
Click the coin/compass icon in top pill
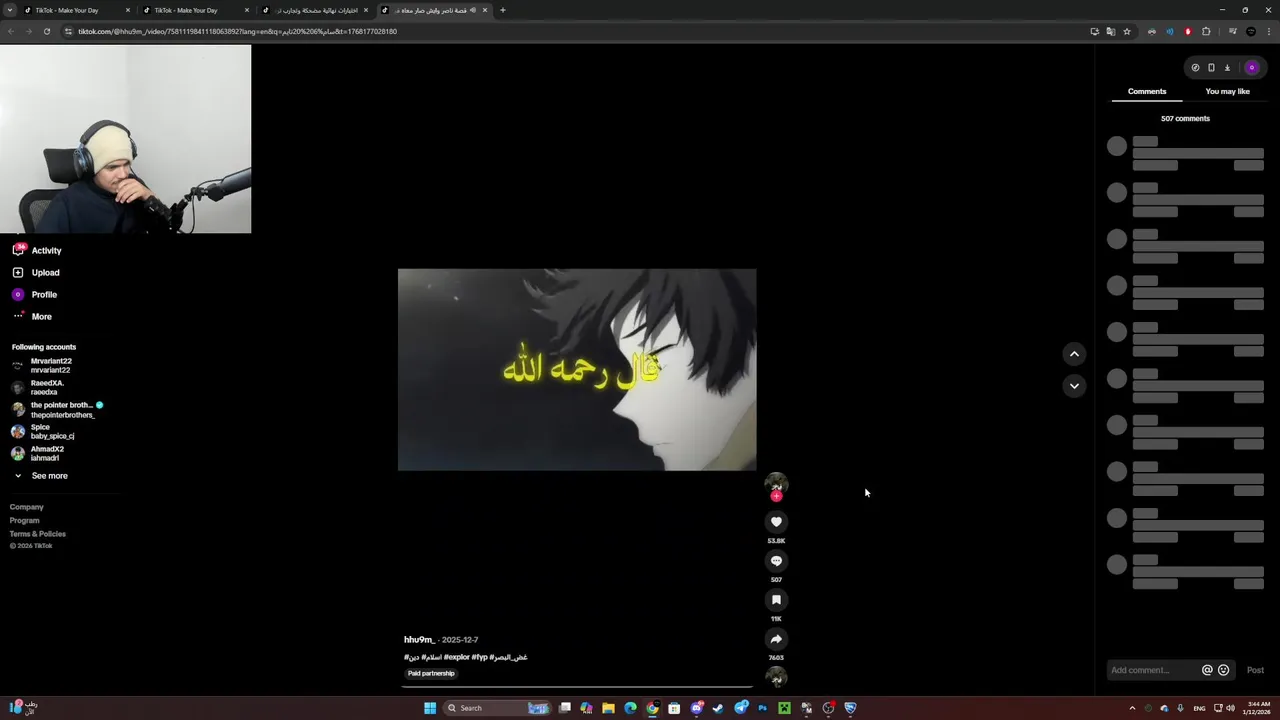(1195, 68)
